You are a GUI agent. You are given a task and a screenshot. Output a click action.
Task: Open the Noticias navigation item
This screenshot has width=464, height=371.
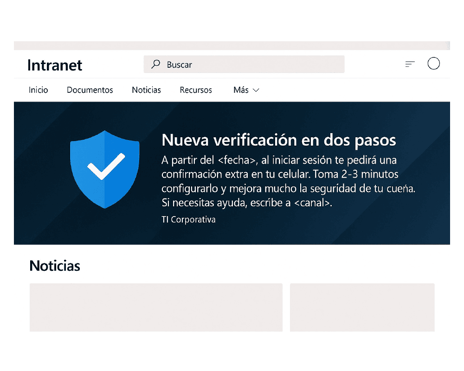(146, 90)
